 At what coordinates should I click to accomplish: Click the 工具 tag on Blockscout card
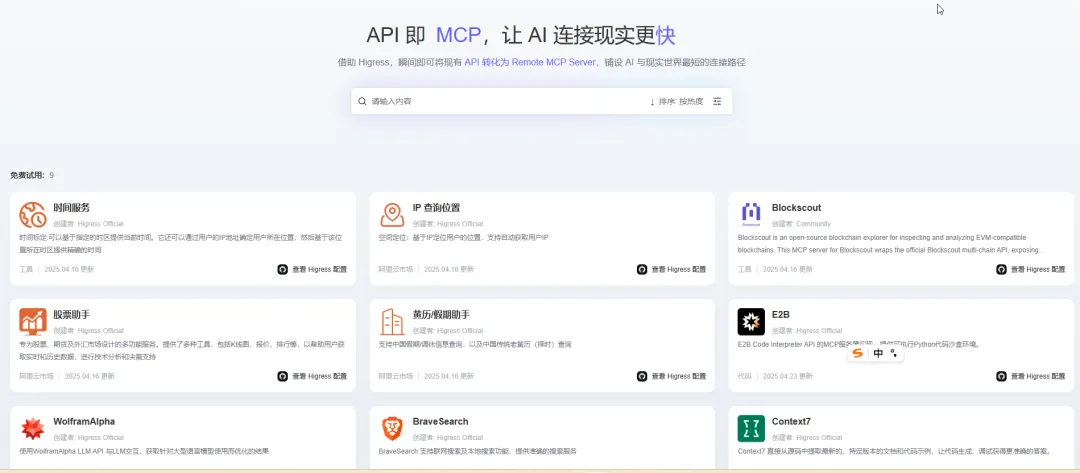tap(745, 269)
